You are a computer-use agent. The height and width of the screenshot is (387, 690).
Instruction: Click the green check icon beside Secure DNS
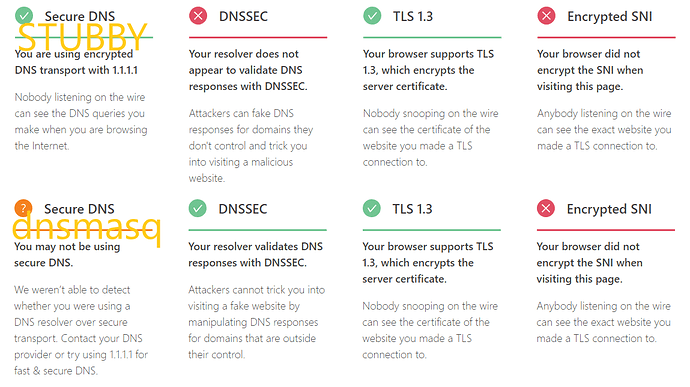[24, 16]
